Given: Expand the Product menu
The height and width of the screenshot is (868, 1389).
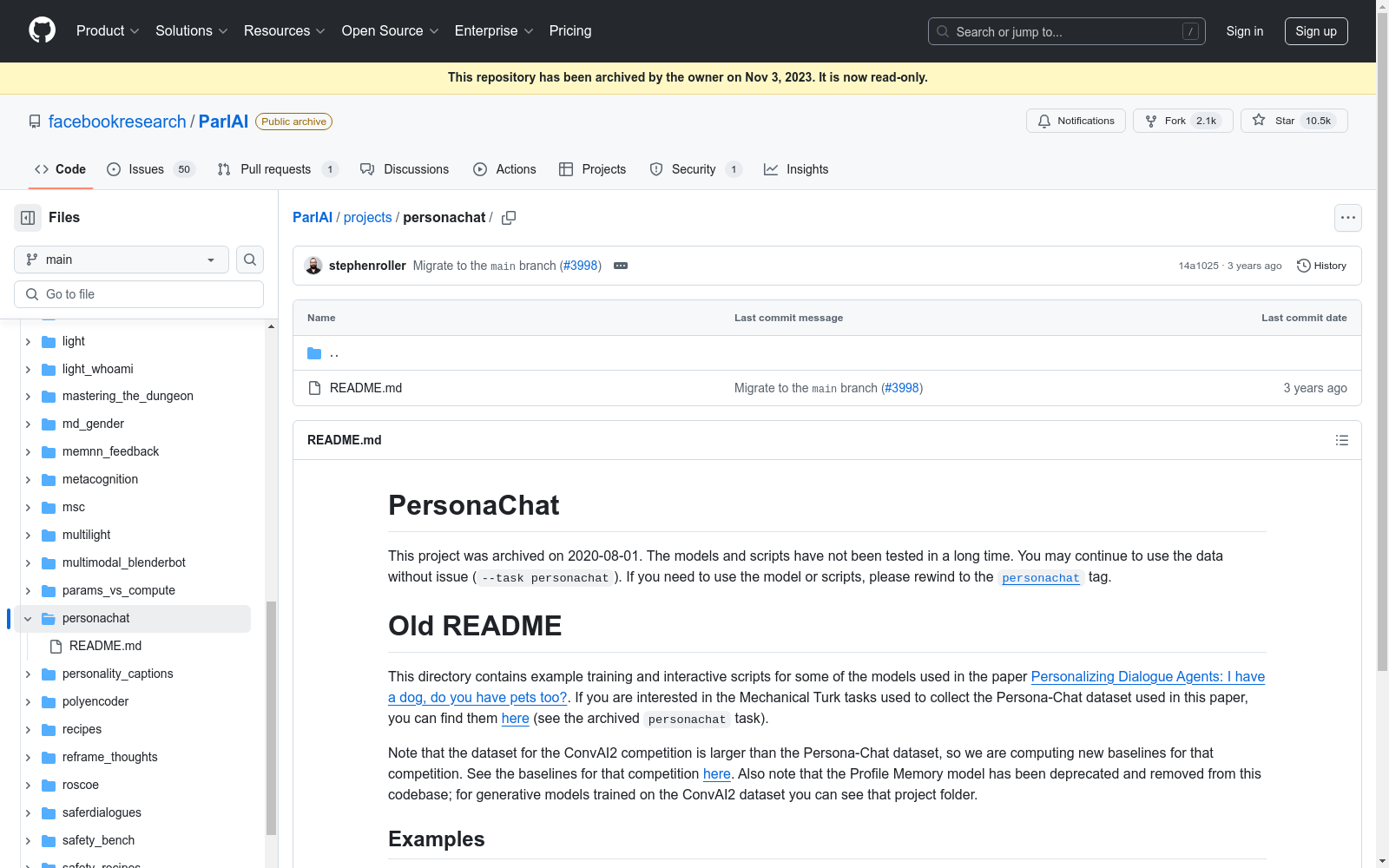Looking at the screenshot, I should (108, 30).
